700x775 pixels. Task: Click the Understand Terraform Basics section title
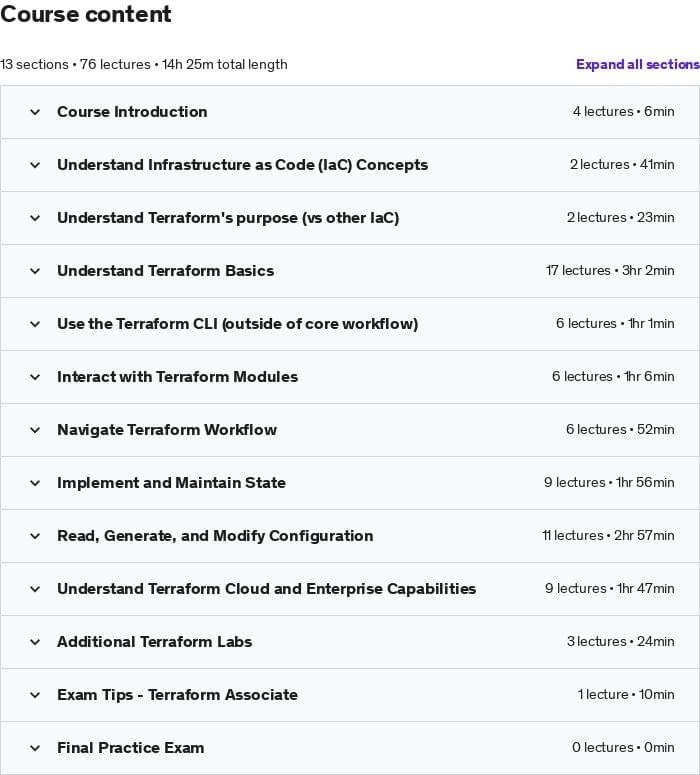tap(165, 271)
